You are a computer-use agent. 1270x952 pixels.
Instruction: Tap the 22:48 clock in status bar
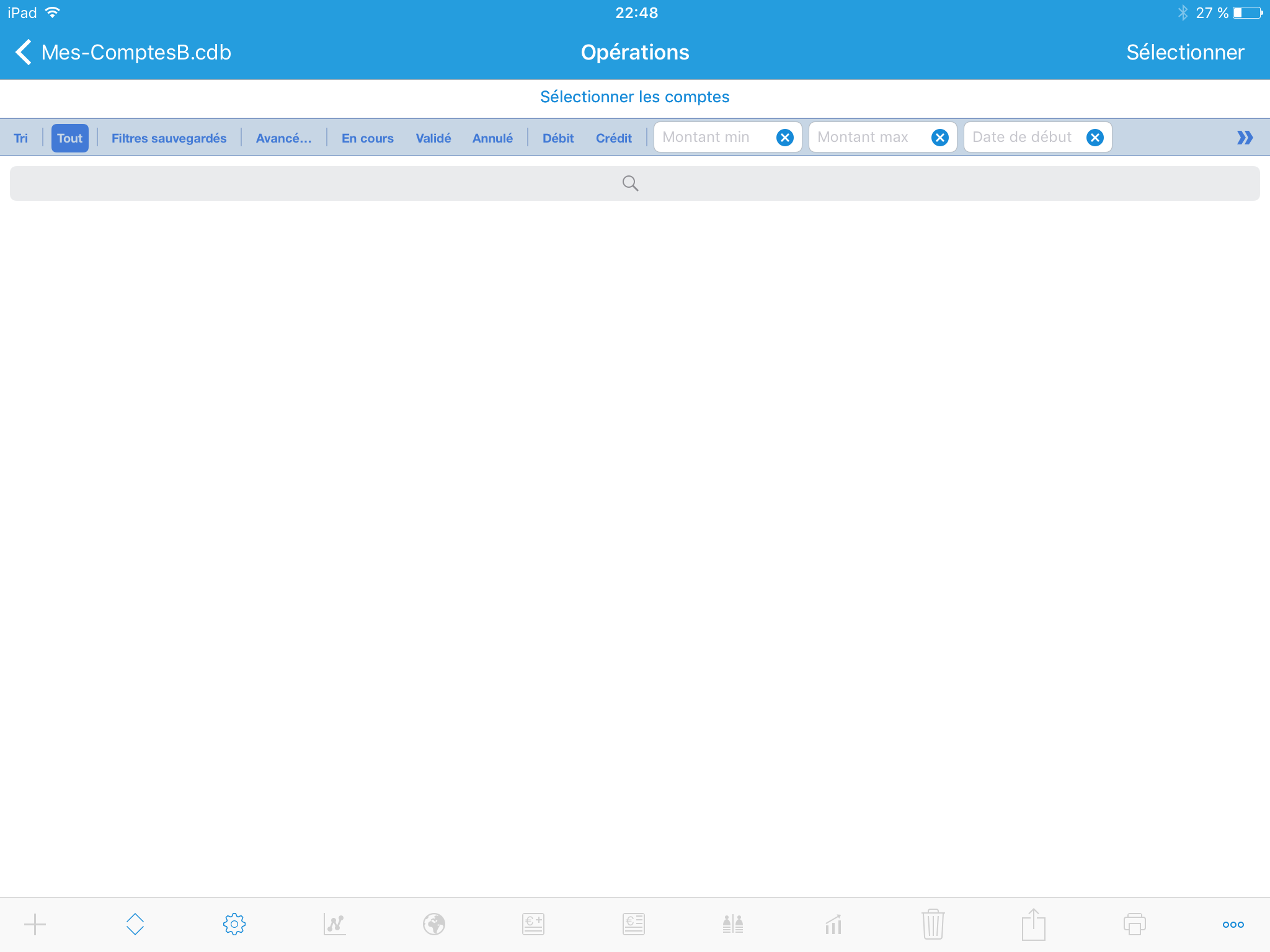[636, 12]
